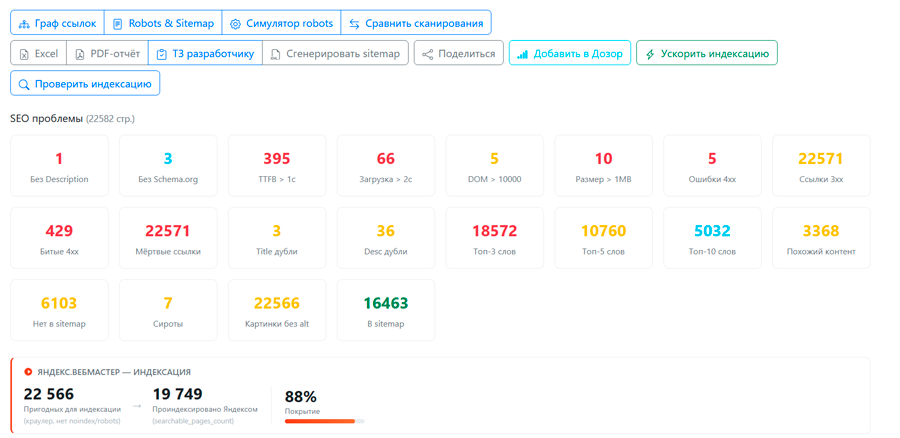Click the Excel file icon
This screenshot has height=438, width=900.
24,55
